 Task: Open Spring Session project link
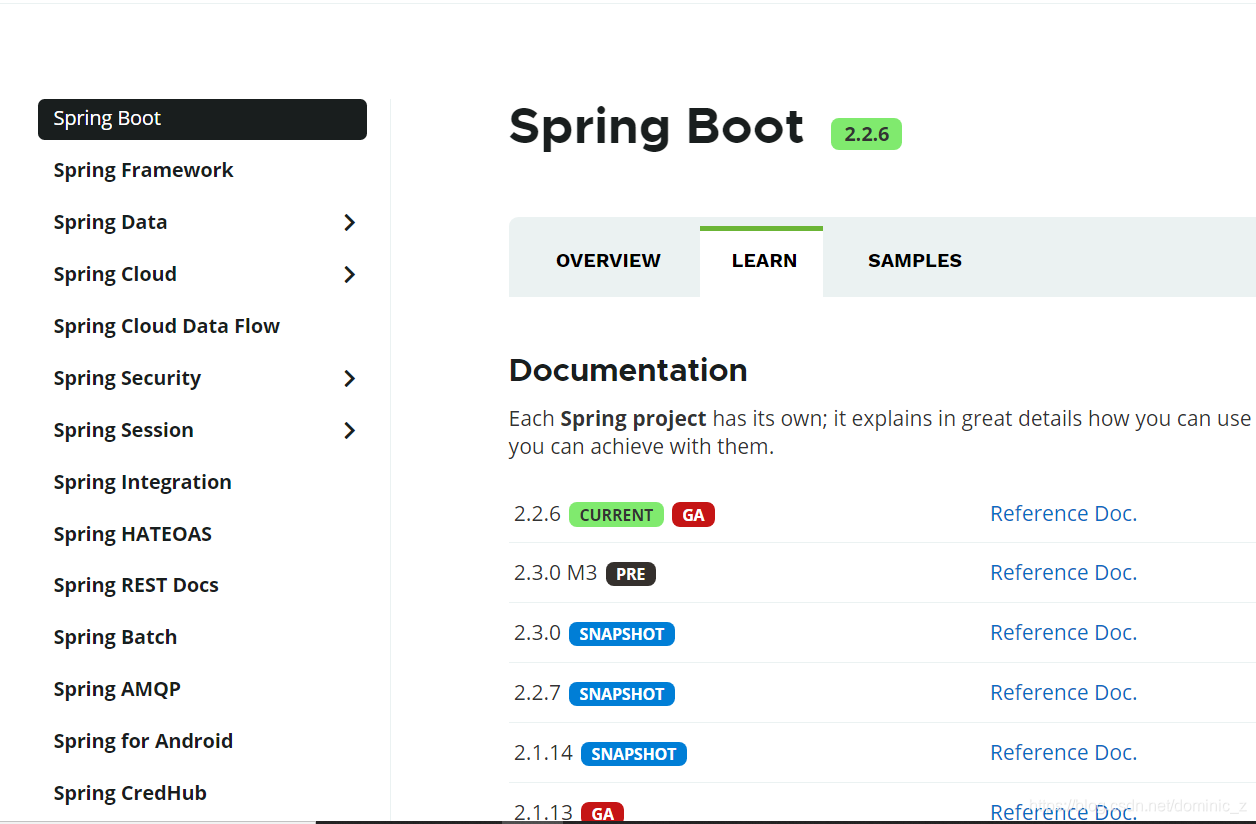(x=123, y=430)
